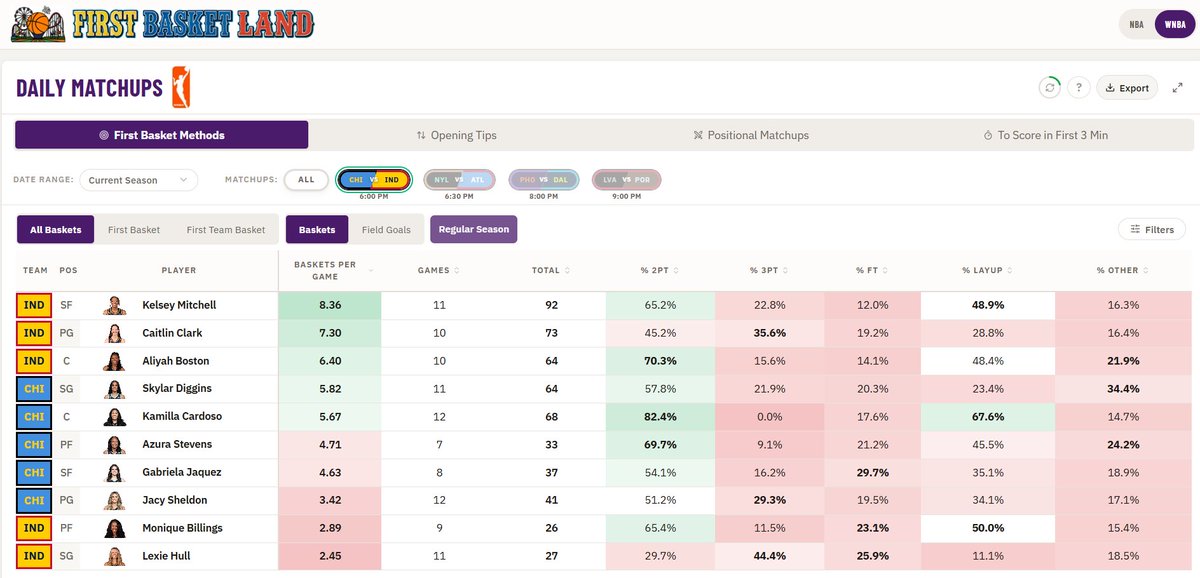The image size is (1200, 578).
Task: Click Kamilla Cardoso's player avatar
Action: point(115,416)
